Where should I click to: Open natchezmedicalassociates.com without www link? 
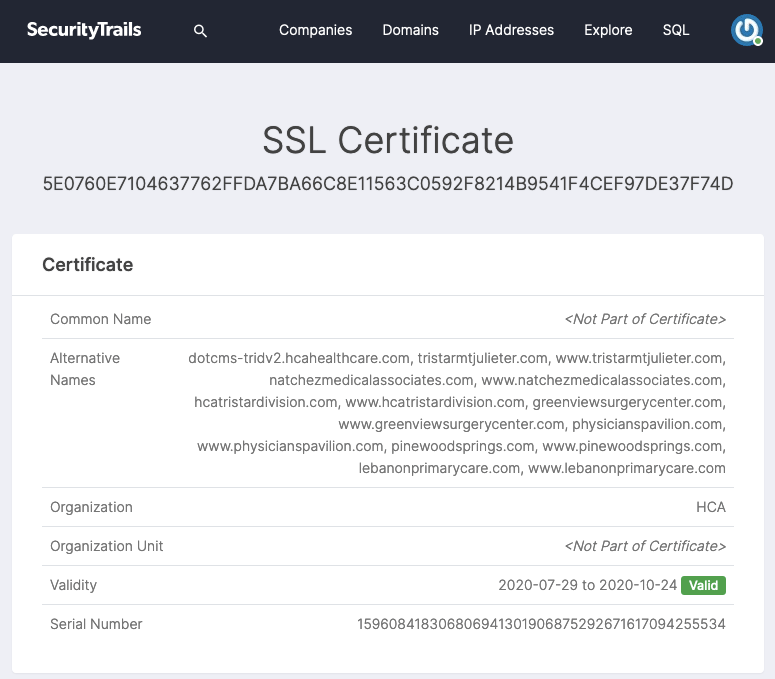click(x=371, y=380)
